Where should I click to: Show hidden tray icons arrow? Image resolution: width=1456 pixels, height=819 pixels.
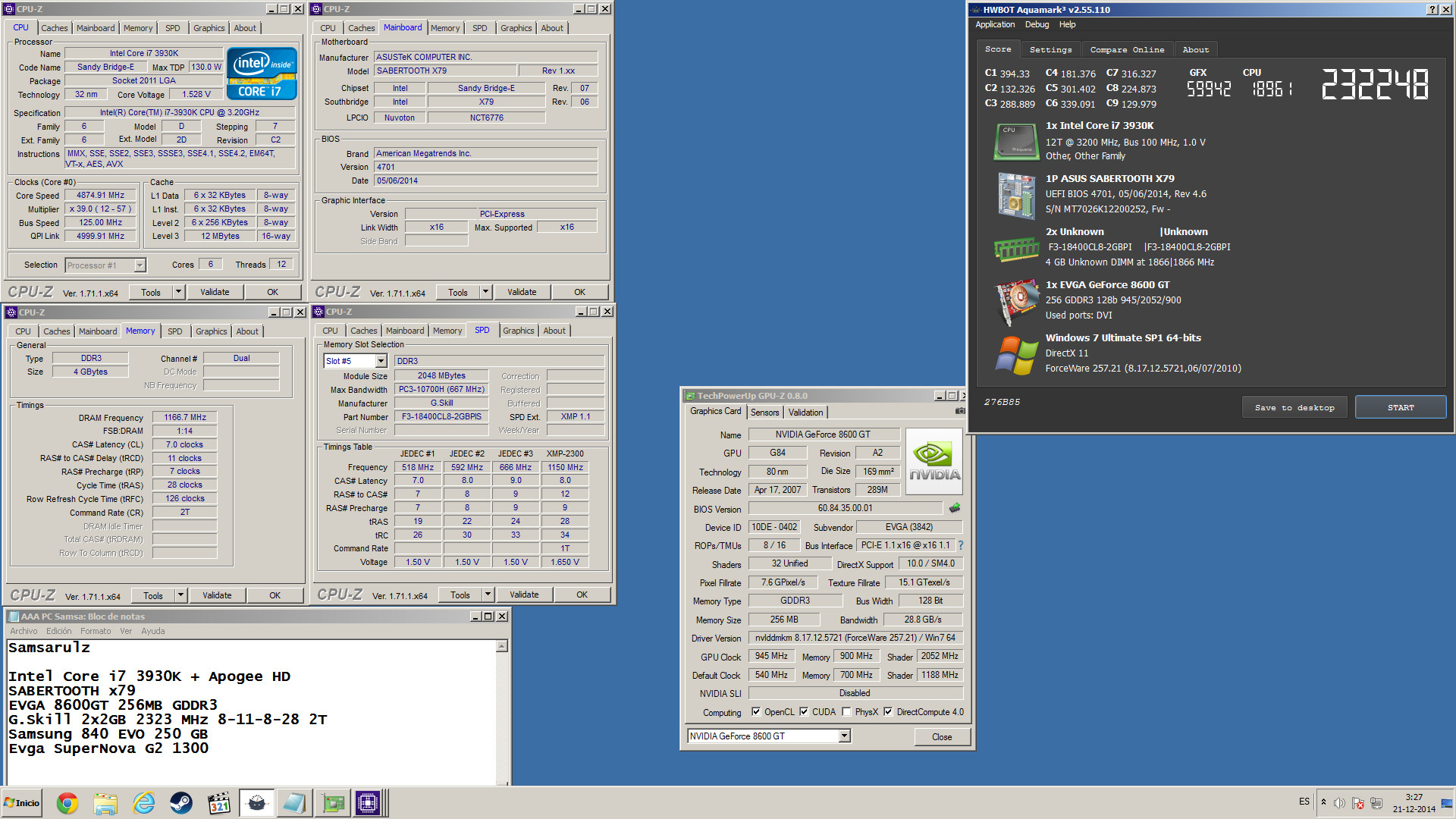[1323, 802]
